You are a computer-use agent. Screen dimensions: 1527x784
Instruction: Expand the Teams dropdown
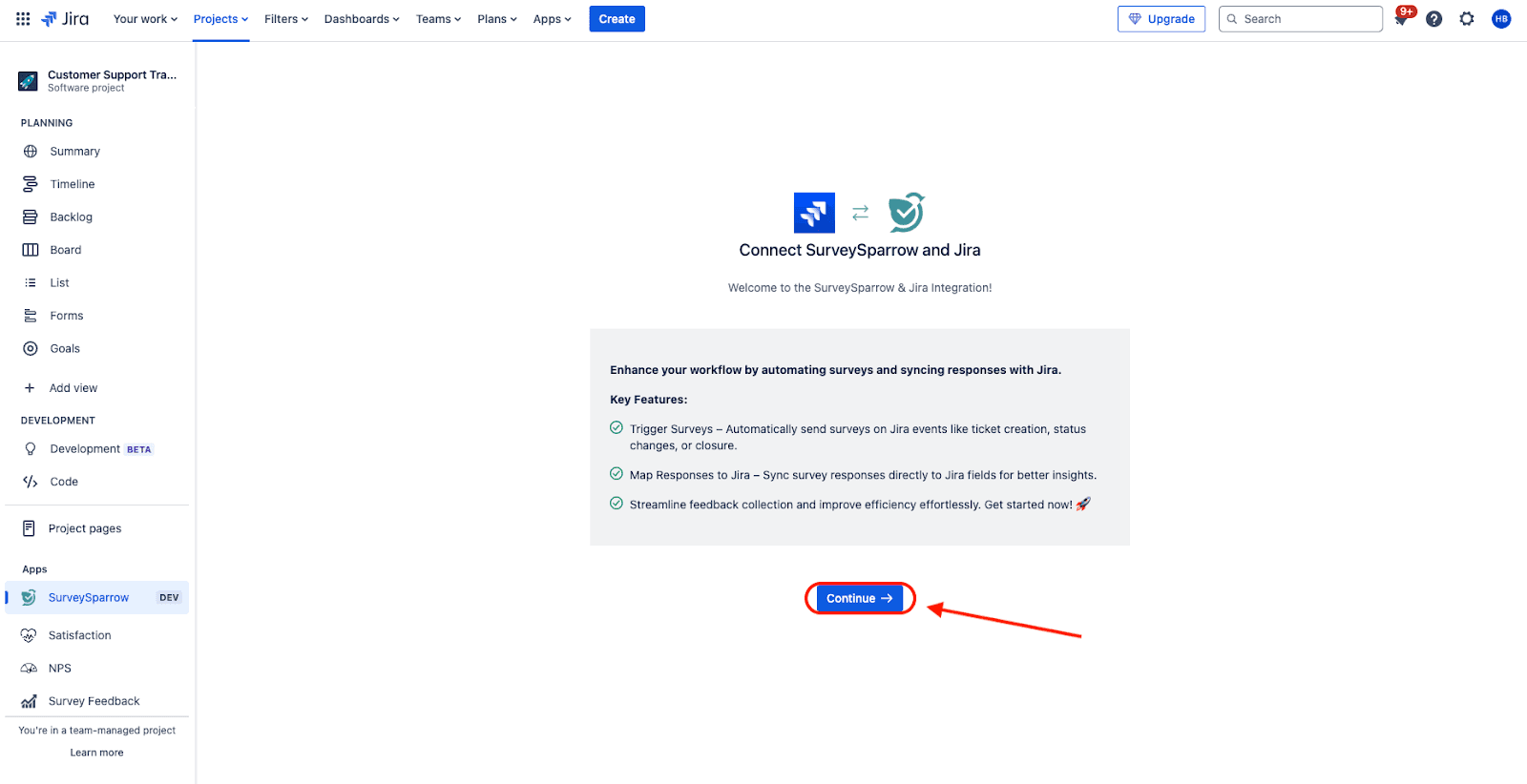click(438, 19)
